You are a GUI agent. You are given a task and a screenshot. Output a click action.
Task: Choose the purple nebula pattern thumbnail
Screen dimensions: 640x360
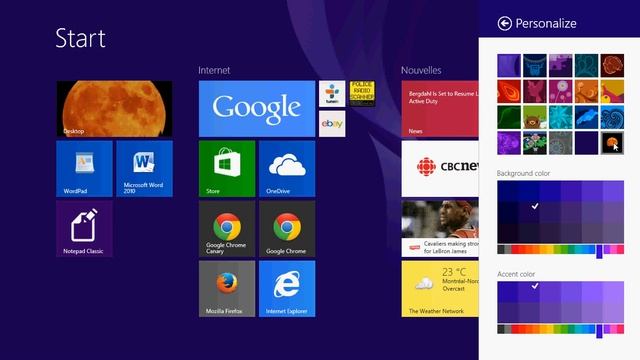pyautogui.click(x=509, y=143)
